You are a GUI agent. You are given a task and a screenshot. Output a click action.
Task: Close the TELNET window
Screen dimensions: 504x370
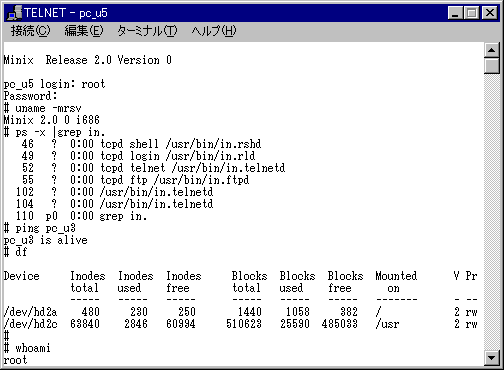[490, 13]
